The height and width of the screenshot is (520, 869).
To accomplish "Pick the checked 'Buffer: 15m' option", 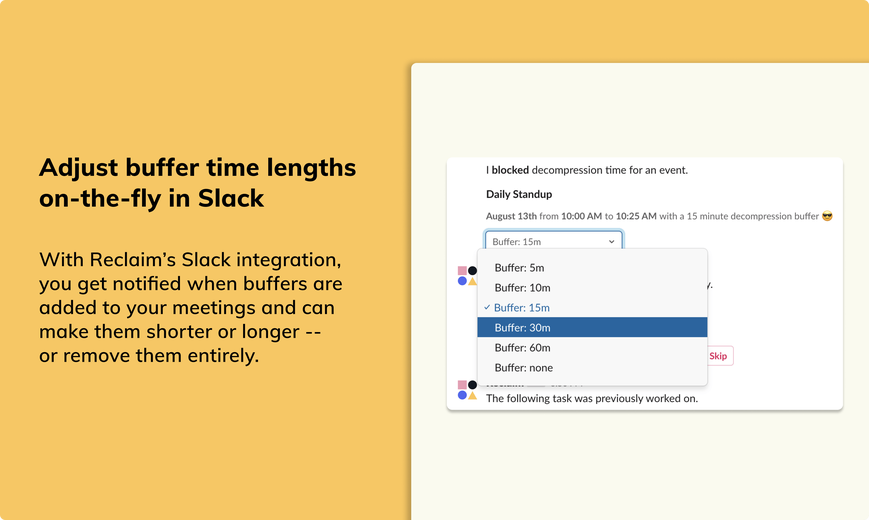I will [x=592, y=308].
